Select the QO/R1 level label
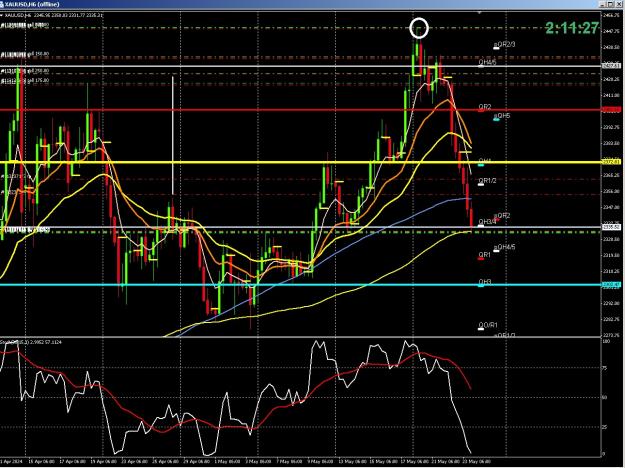Image resolution: width=625 pixels, height=468 pixels. pyautogui.click(x=488, y=325)
